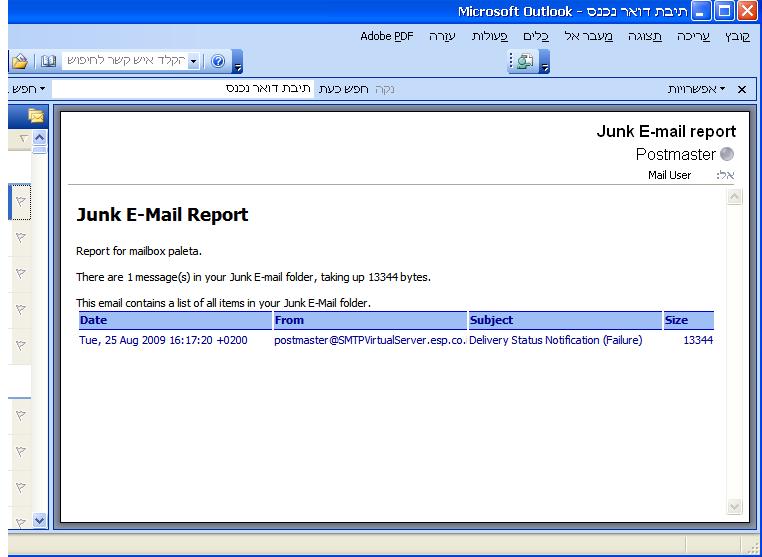The image size is (762, 557).
Task: Click the size value 13344 in table
Action: [698, 340]
